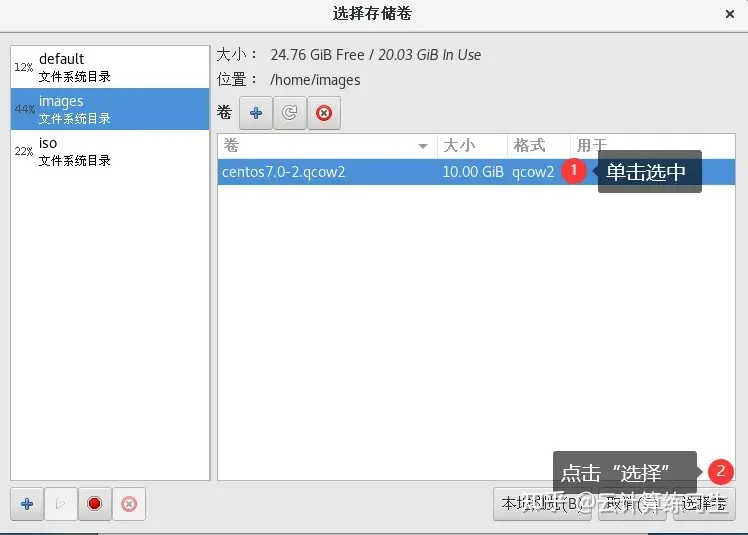Sort by the 用于 column header
Screen dimensions: 748x535
pyautogui.click(x=653, y=146)
